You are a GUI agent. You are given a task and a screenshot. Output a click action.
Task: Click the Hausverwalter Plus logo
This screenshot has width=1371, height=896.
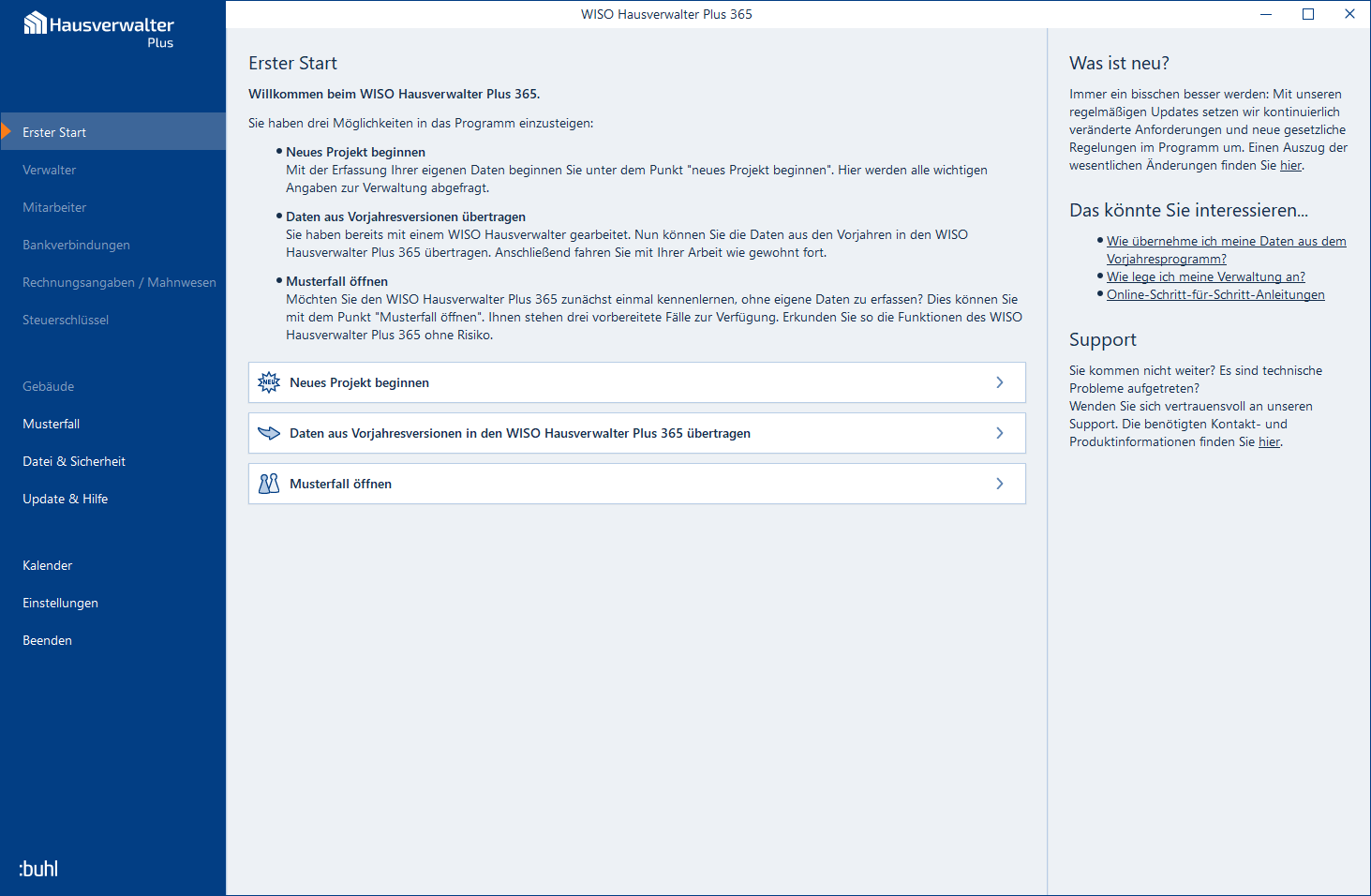coord(98,29)
